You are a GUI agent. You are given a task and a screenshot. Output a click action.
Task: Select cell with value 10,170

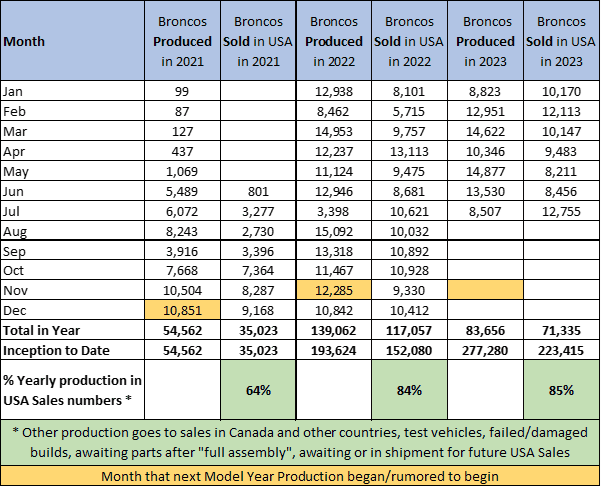(x=562, y=91)
